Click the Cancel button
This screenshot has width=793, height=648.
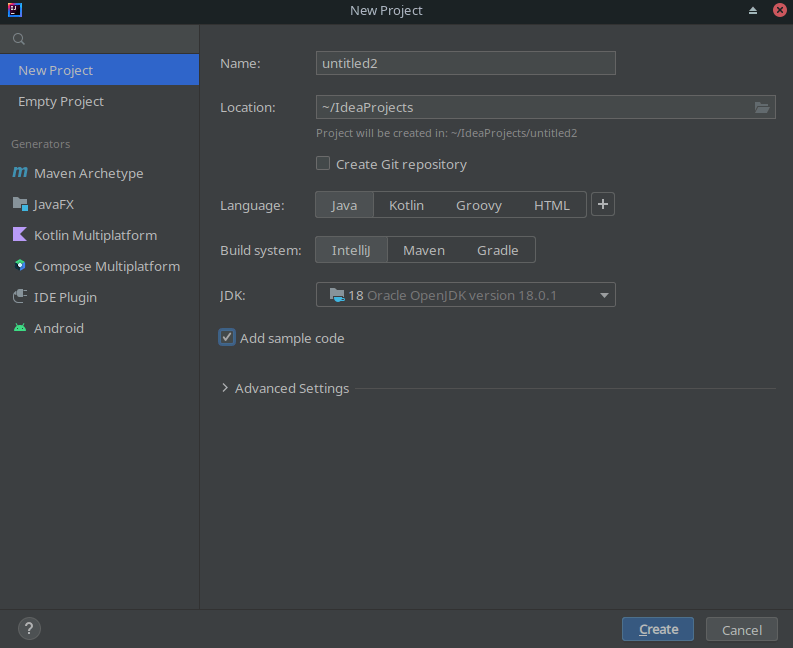[741, 629]
